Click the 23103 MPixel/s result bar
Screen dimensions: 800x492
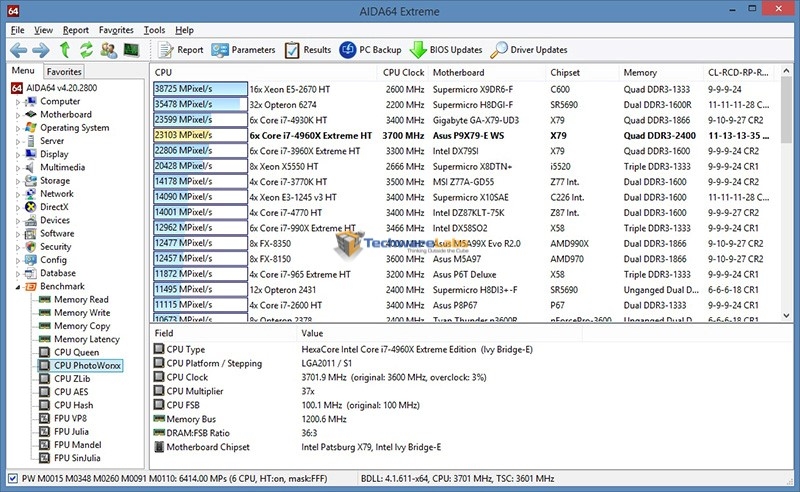pos(200,135)
